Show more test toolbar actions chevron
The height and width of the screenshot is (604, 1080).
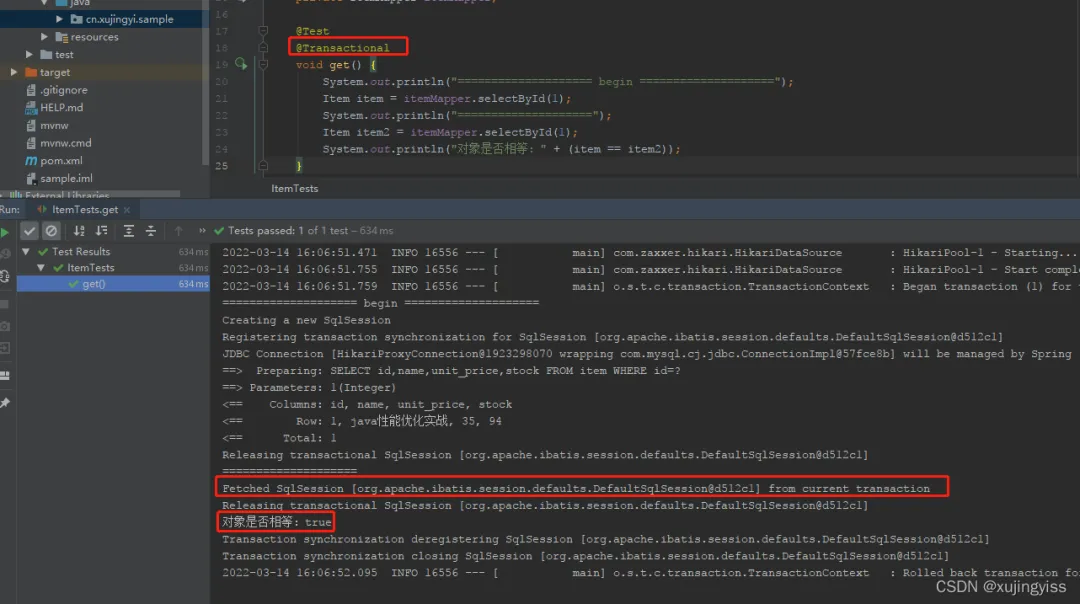202,231
